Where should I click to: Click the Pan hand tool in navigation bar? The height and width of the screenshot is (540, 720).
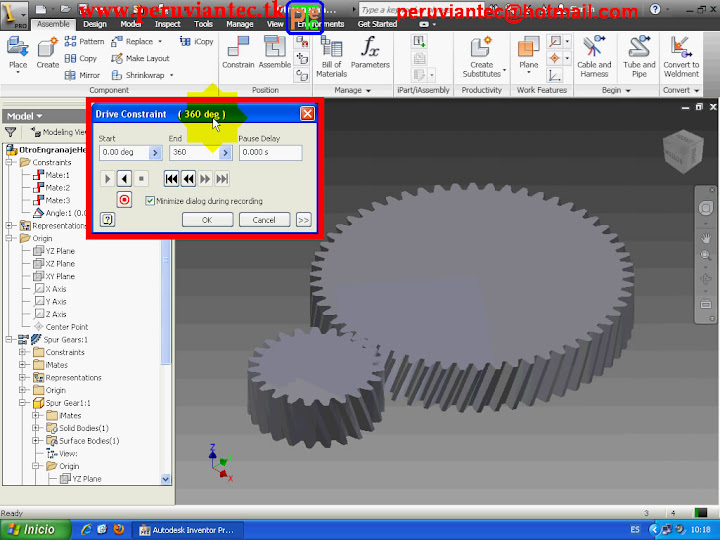point(706,238)
